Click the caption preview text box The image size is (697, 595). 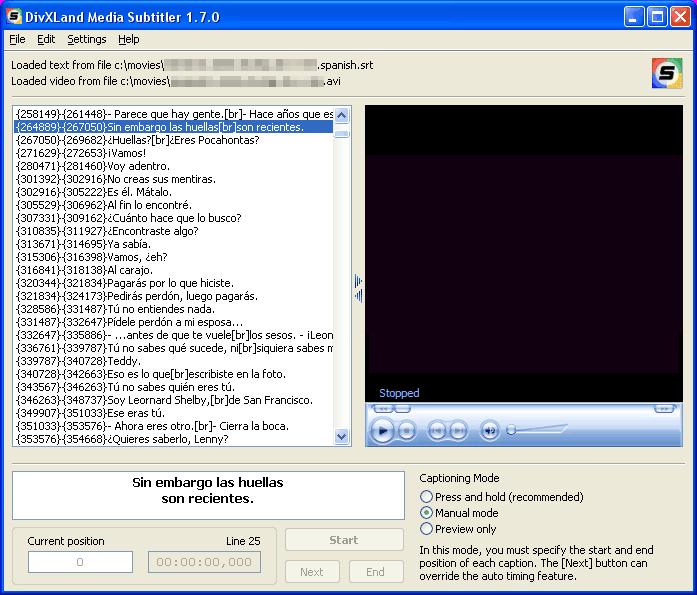click(x=208, y=495)
